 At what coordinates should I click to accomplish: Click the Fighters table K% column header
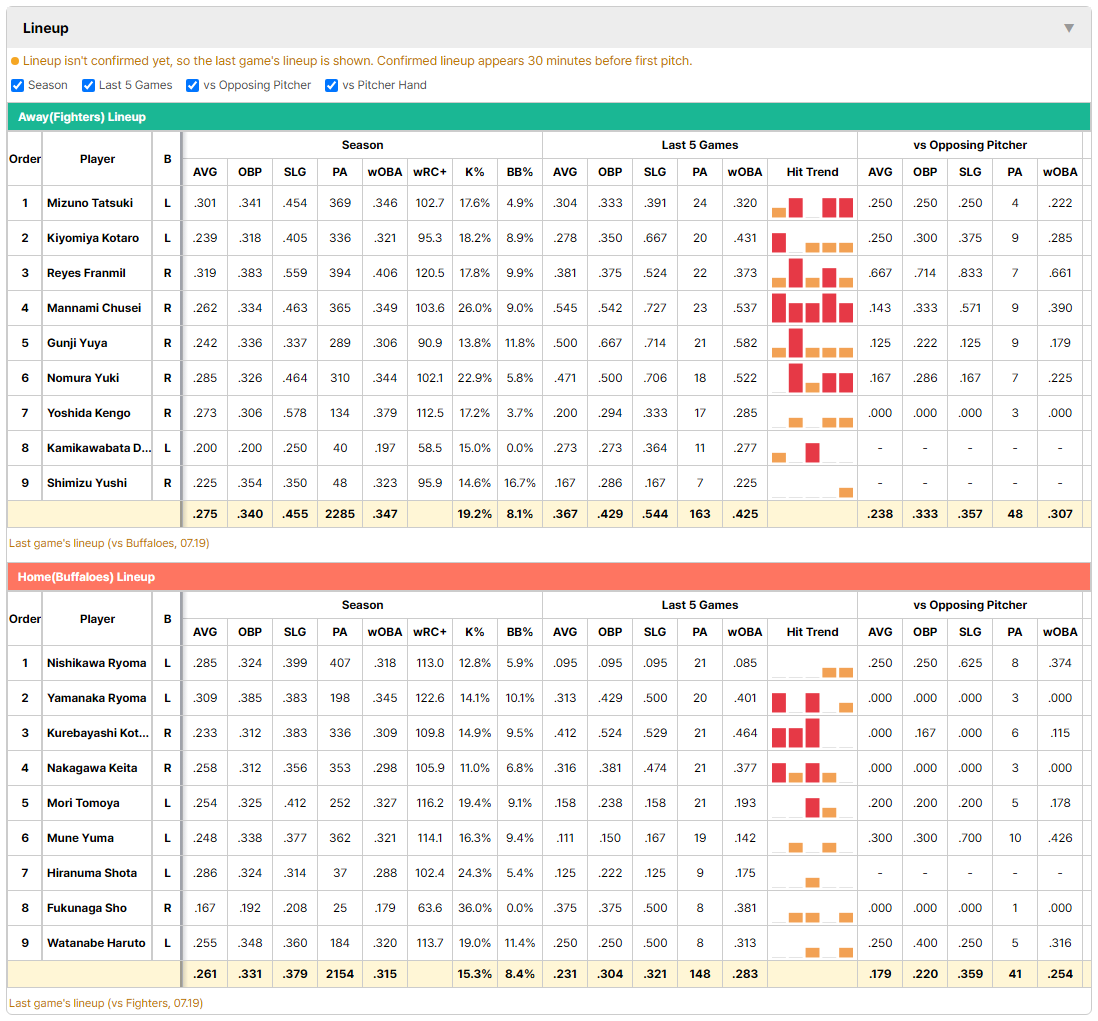click(475, 172)
